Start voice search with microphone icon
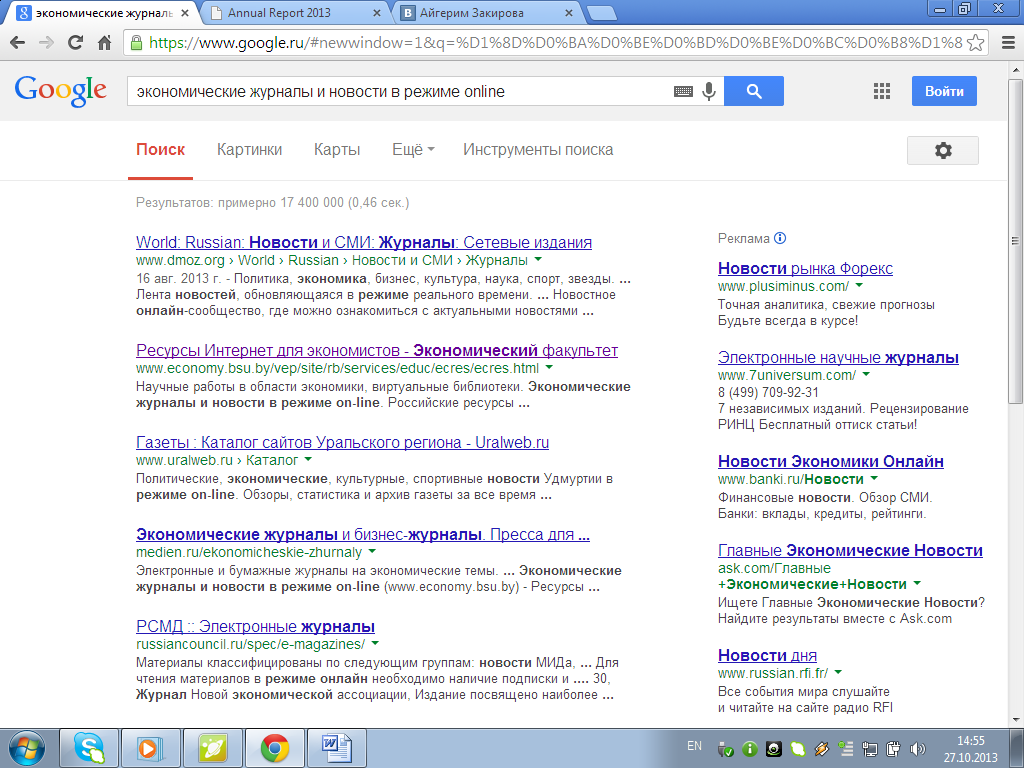This screenshot has height=768, width=1024. [709, 91]
